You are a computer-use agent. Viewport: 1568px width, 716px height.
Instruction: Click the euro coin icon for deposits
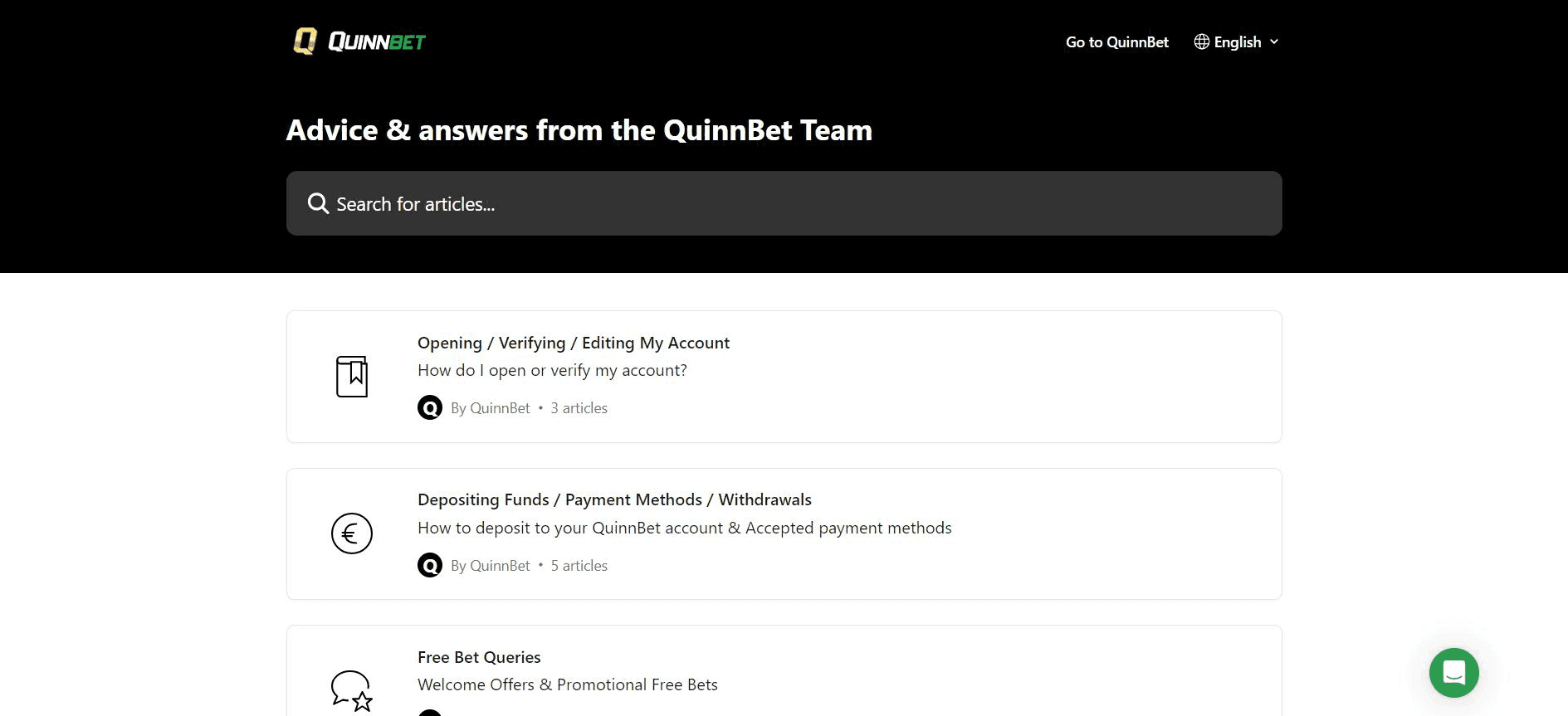pos(352,533)
